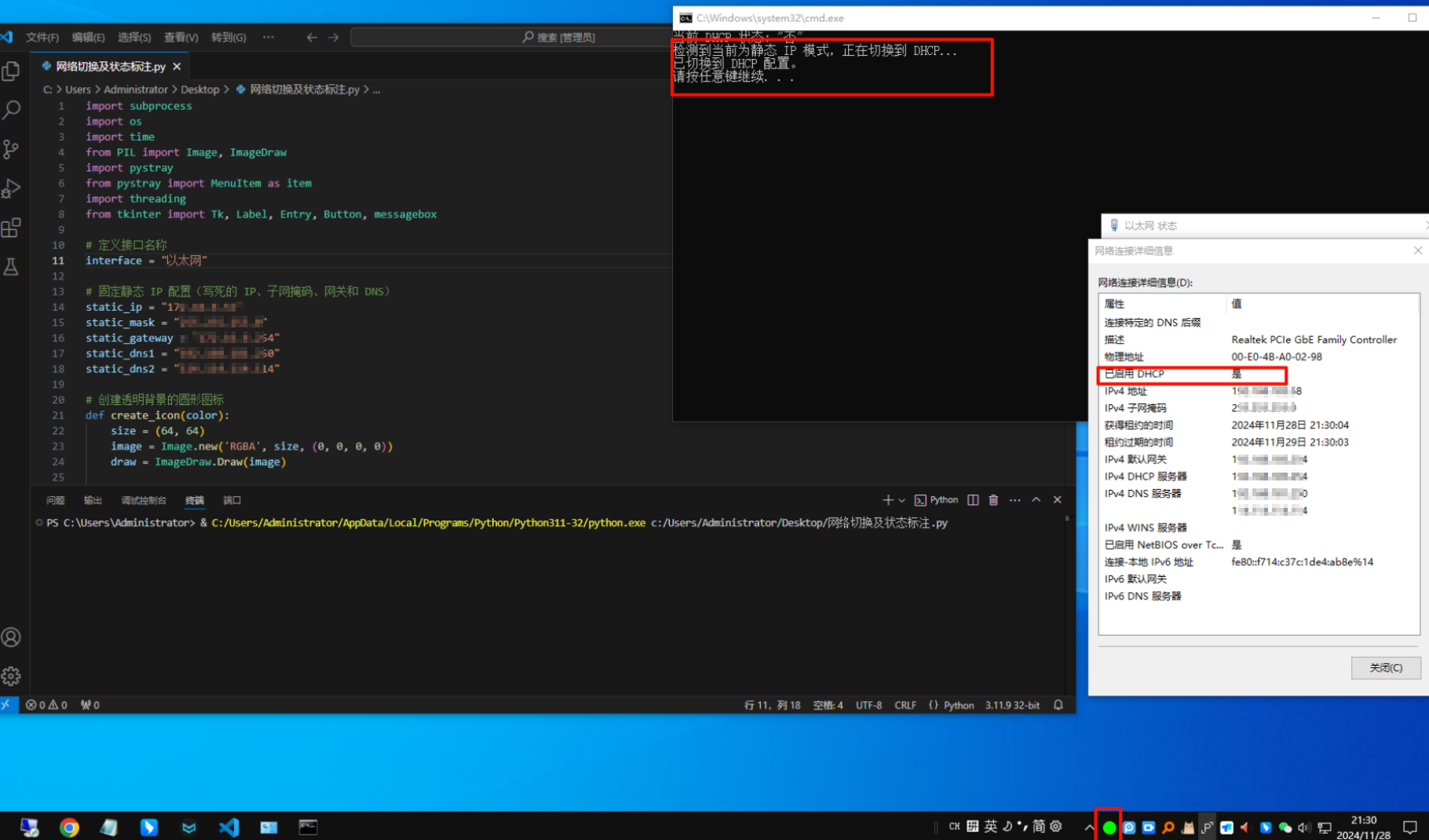Open the Manage gear menu

pos(11,676)
